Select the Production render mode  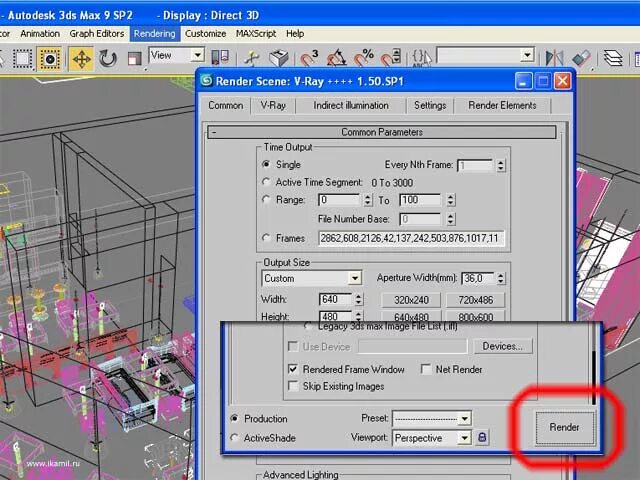pyautogui.click(x=234, y=418)
